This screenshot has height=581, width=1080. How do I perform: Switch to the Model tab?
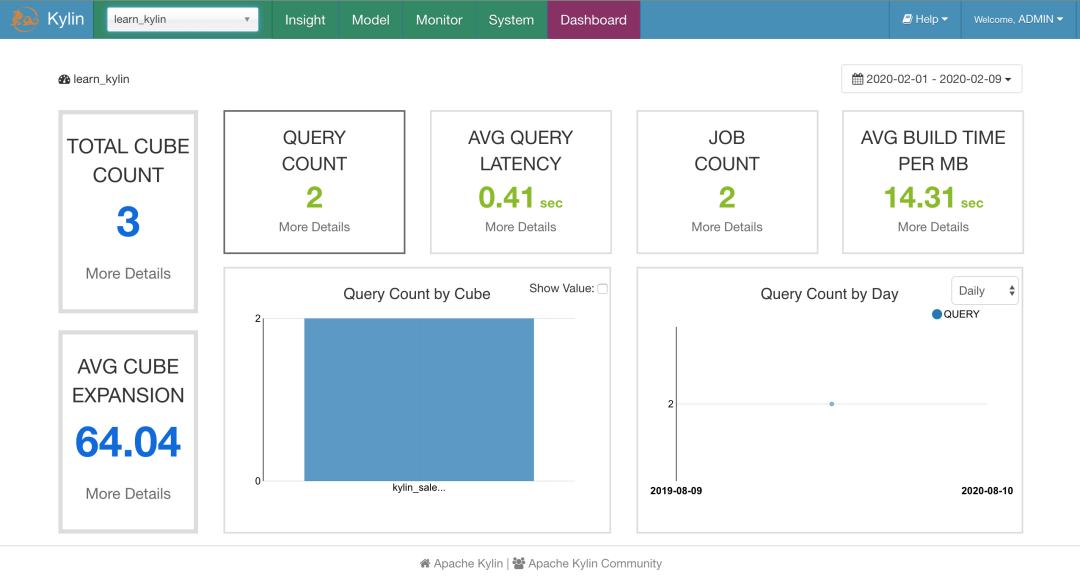371,19
